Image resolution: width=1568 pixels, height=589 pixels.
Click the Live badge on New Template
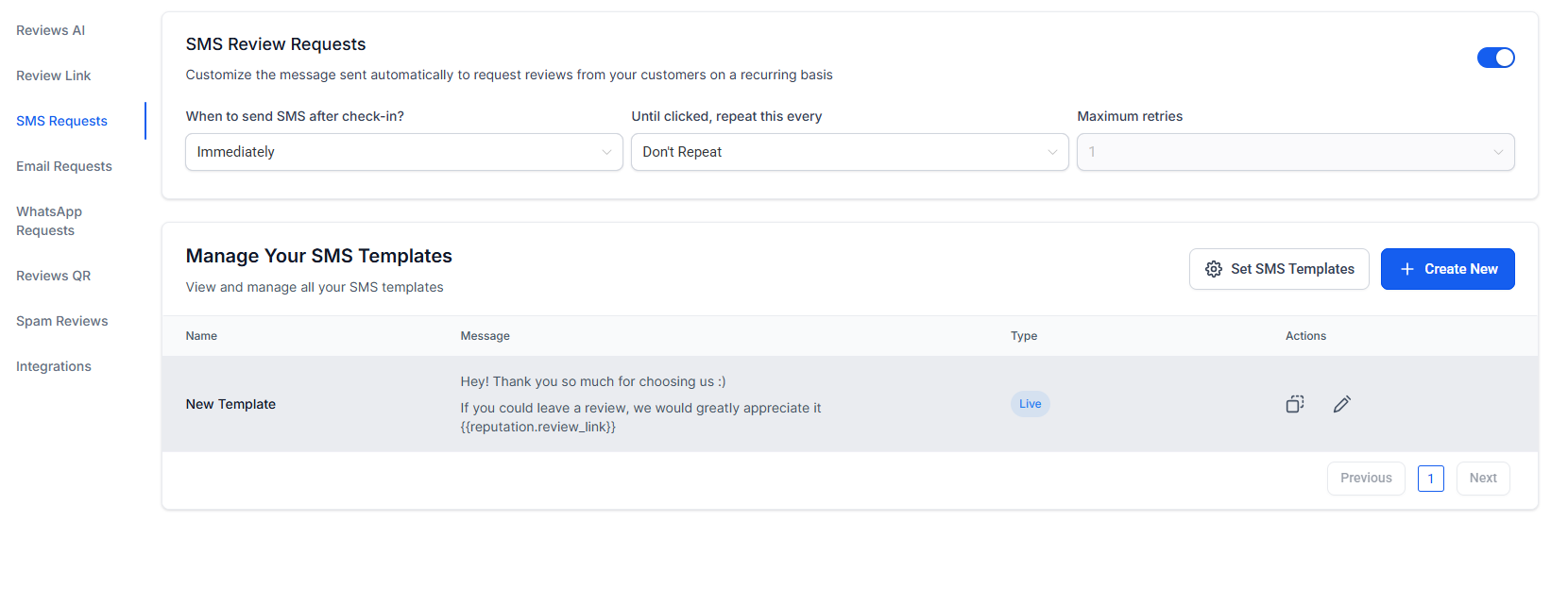click(1030, 404)
